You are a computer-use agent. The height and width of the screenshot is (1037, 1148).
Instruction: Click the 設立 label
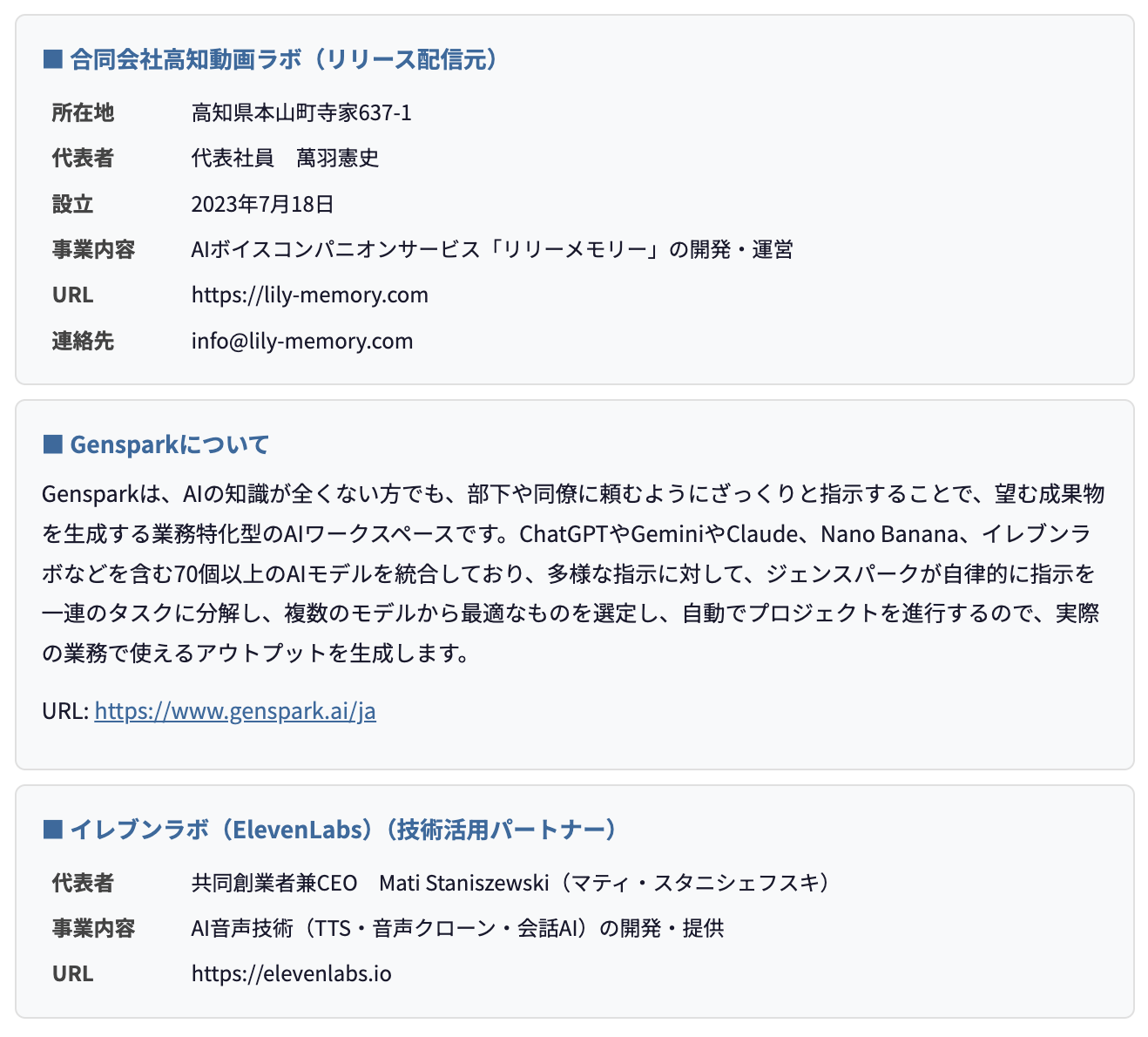pyautogui.click(x=72, y=204)
